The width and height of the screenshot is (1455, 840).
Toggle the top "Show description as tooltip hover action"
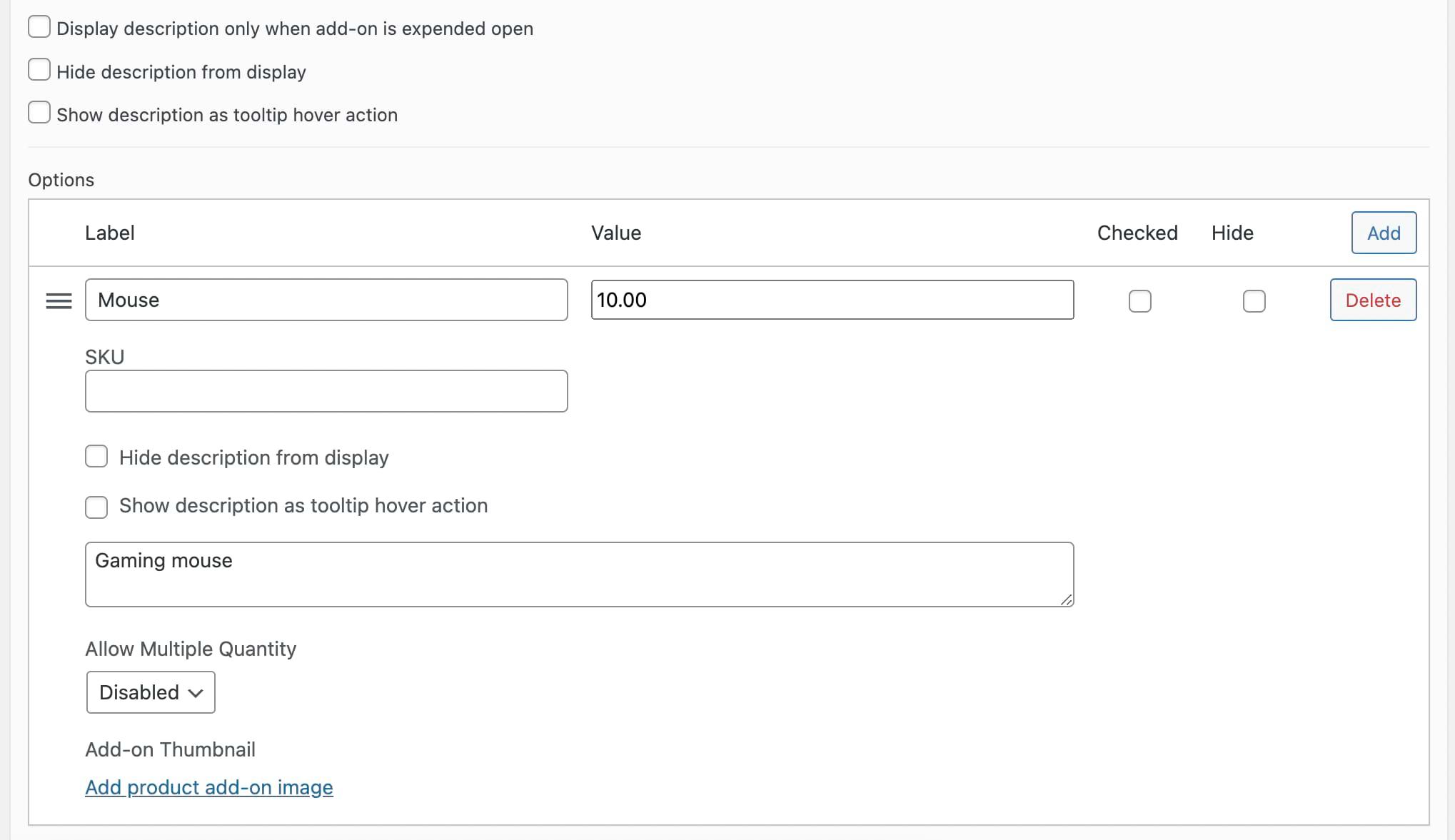(39, 112)
